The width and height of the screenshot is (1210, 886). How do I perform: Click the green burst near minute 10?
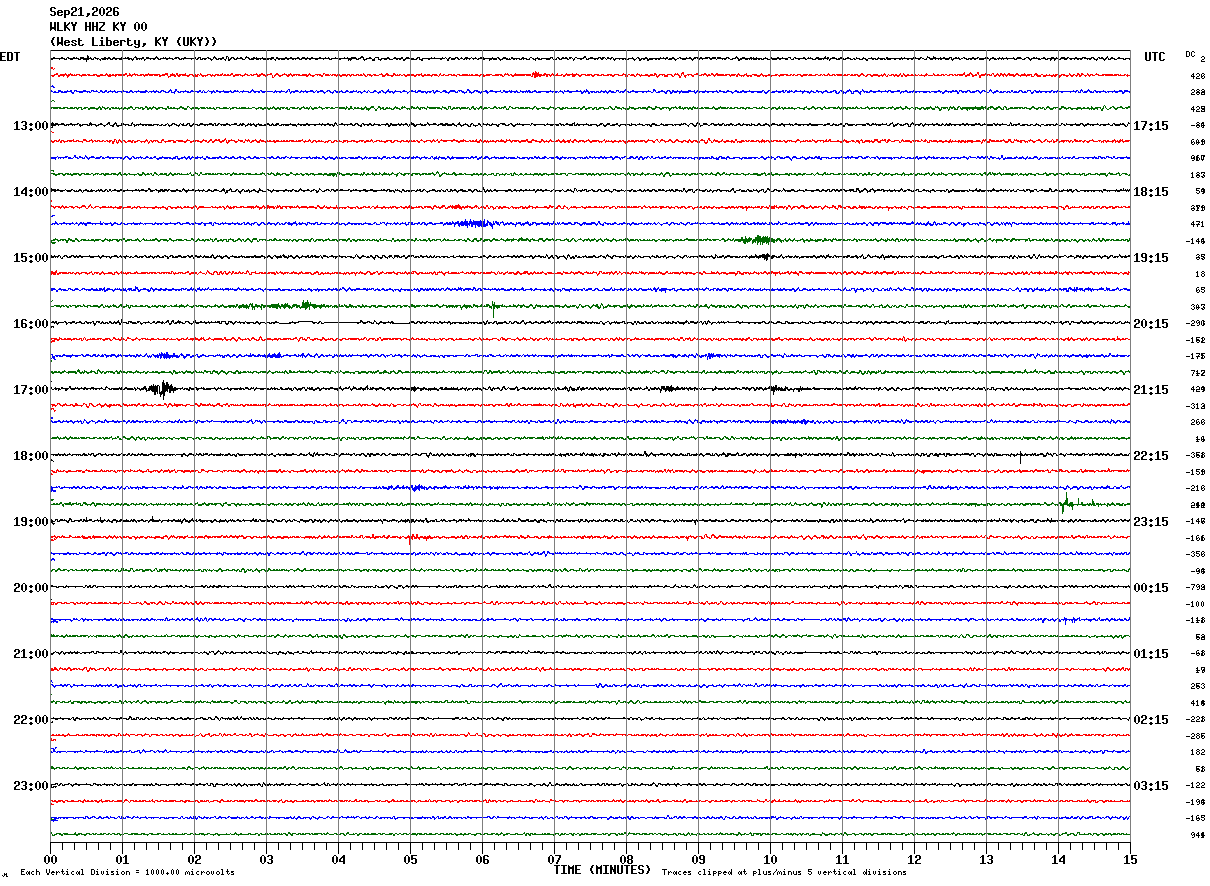[x=756, y=240]
